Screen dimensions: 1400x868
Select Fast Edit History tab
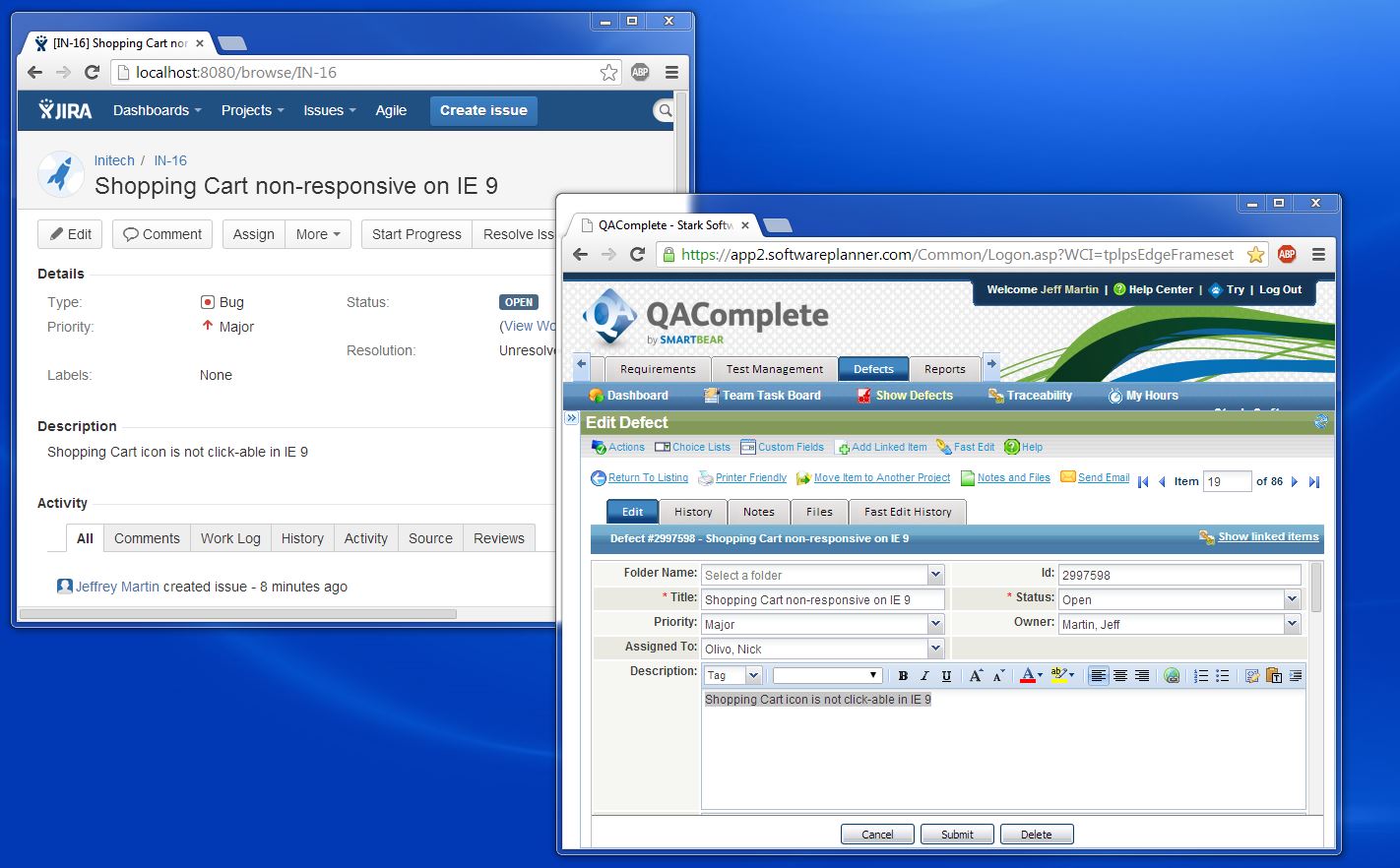pyautogui.click(x=908, y=512)
